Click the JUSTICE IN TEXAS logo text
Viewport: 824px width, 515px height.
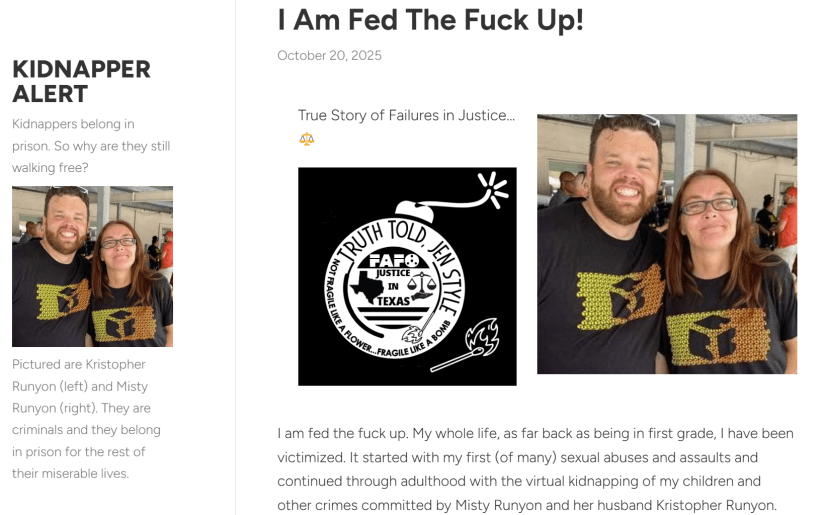click(x=393, y=287)
